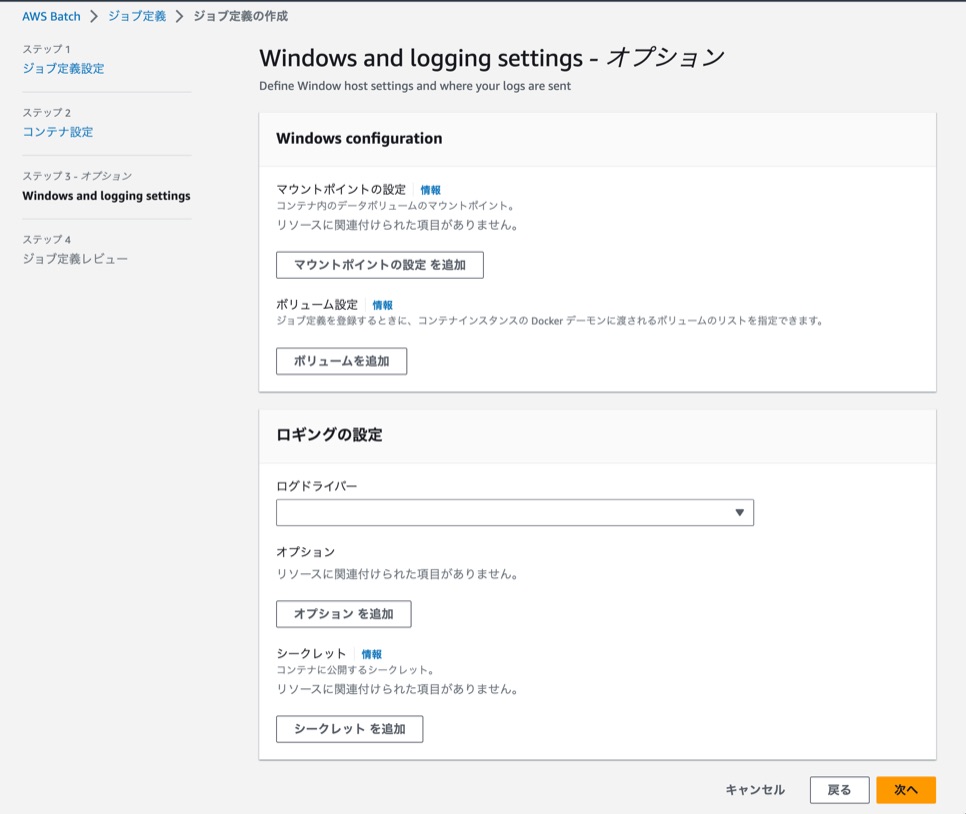Expand the log driver selection arrow

pos(740,512)
